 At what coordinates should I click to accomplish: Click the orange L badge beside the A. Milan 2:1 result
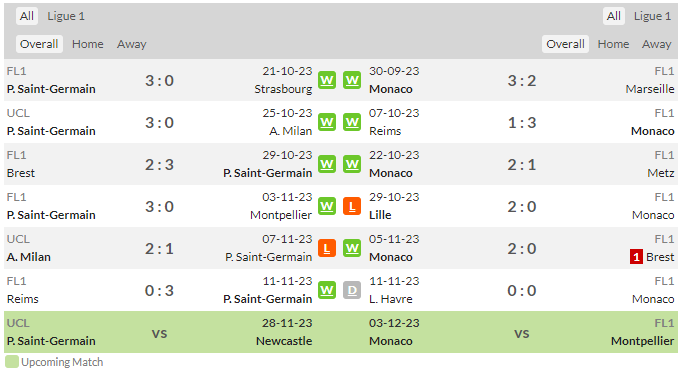tap(327, 248)
